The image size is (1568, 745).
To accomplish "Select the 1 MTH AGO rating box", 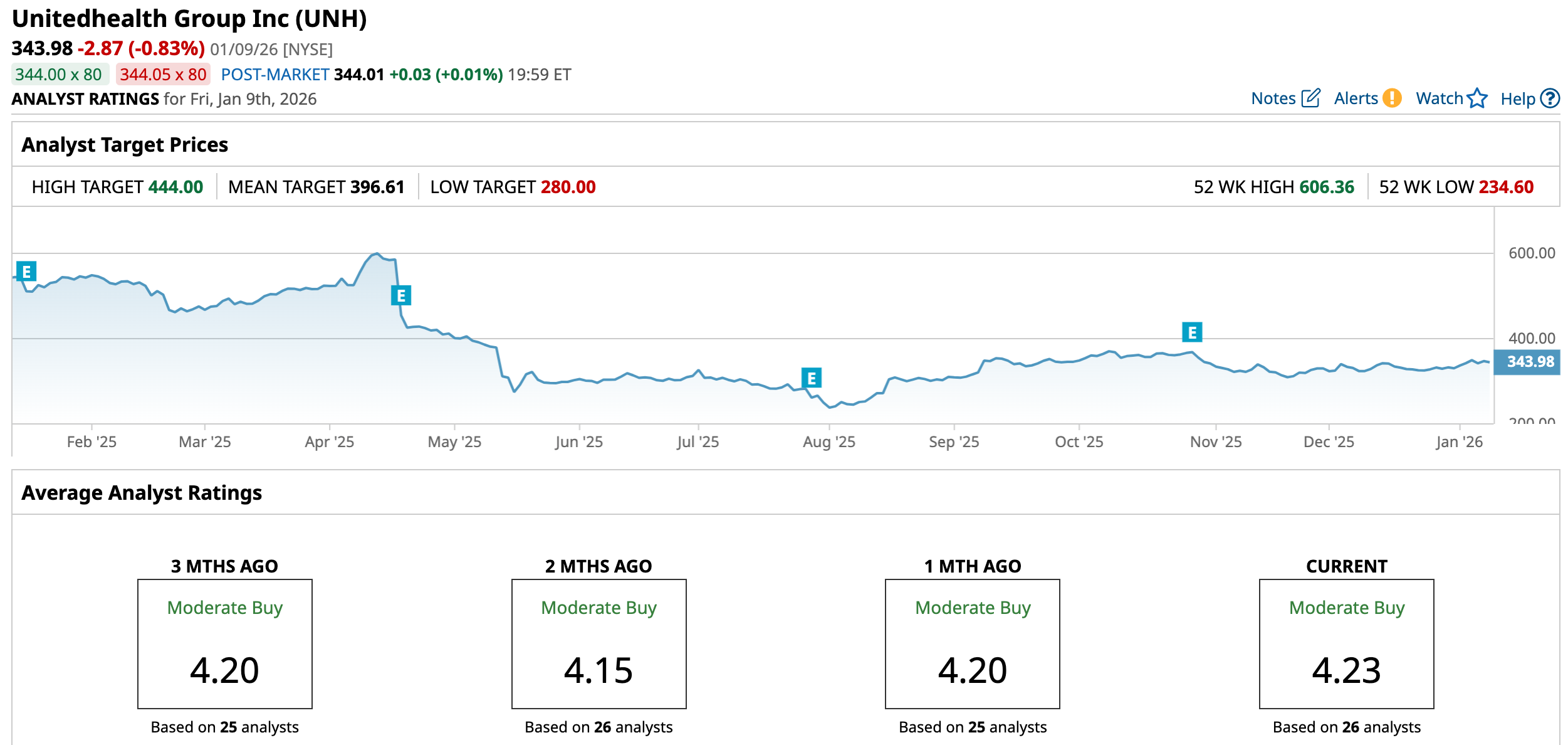I will [972, 643].
